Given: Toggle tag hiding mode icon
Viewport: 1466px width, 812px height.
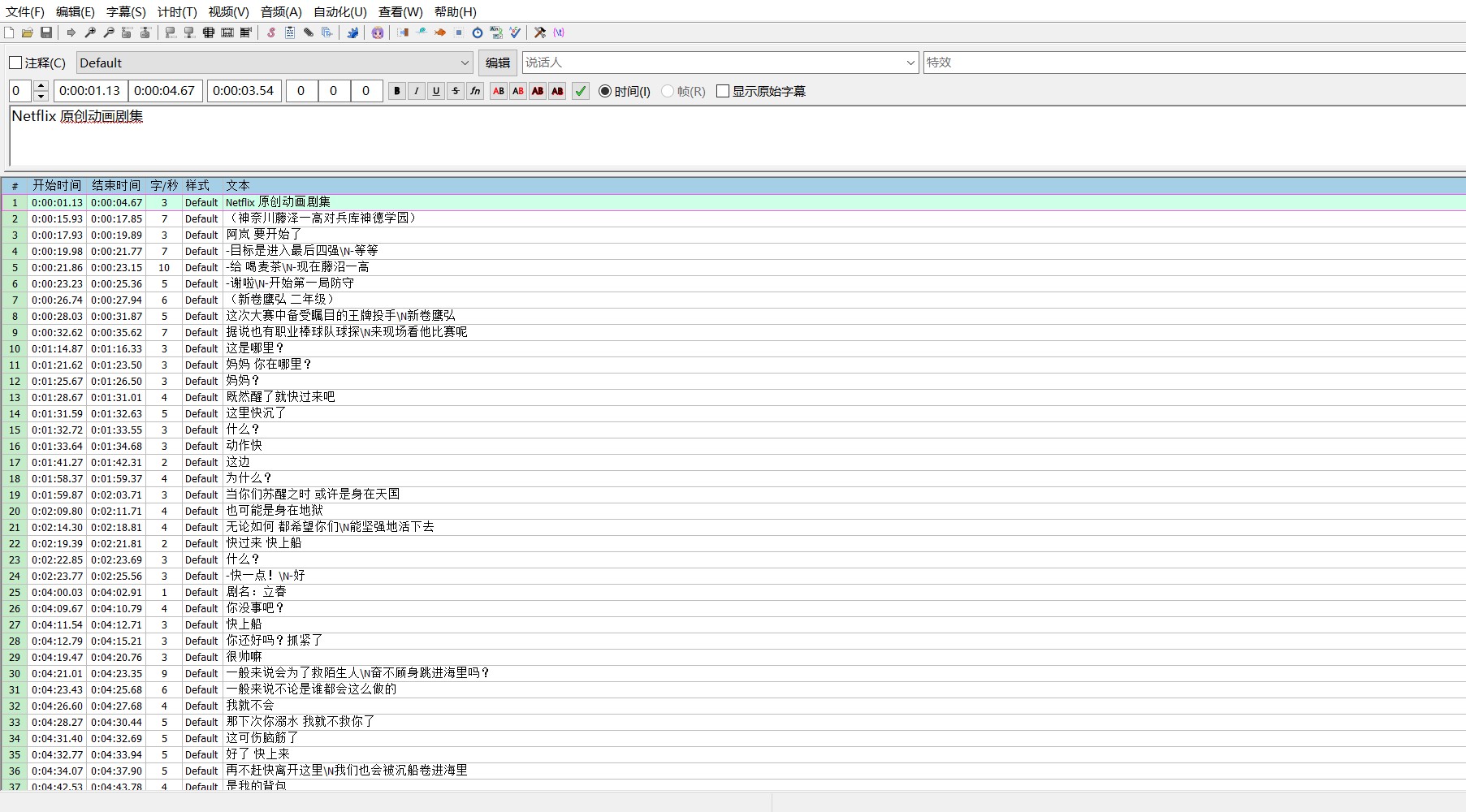Looking at the screenshot, I should coord(559,32).
